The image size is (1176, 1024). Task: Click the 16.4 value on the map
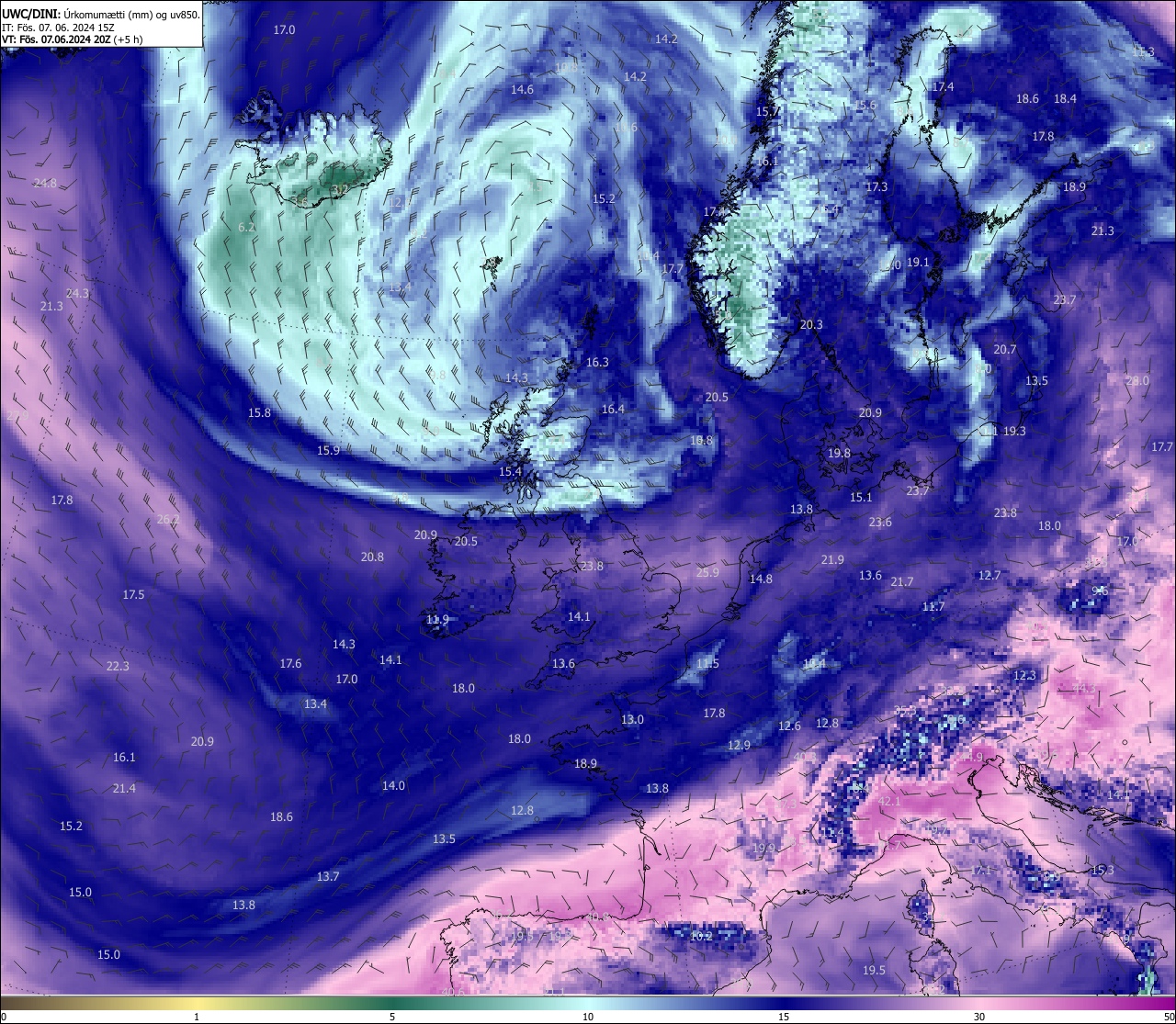(x=613, y=410)
